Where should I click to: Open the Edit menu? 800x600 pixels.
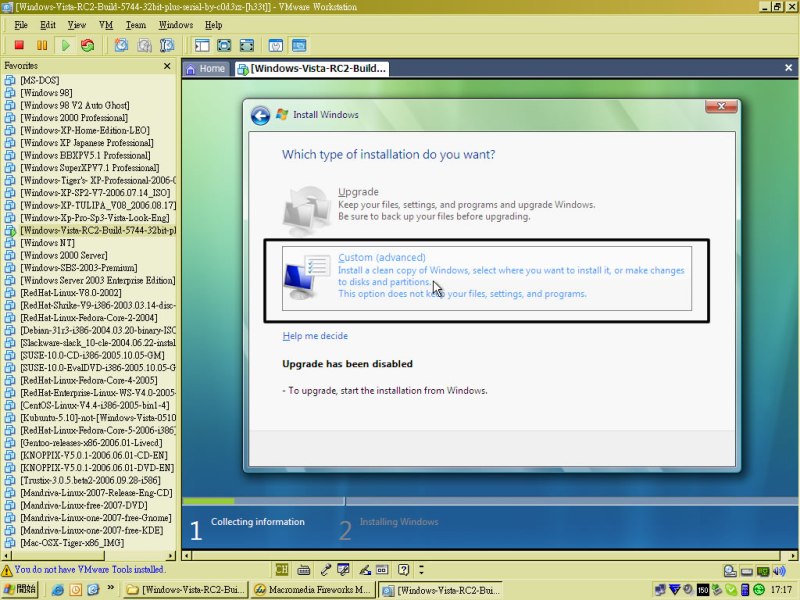[47, 25]
